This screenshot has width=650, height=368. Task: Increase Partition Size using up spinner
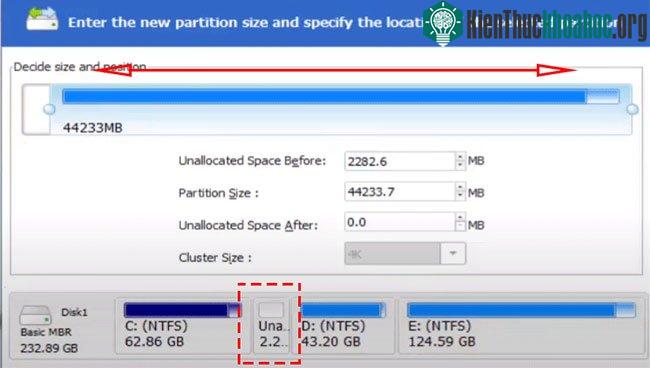[x=460, y=188]
